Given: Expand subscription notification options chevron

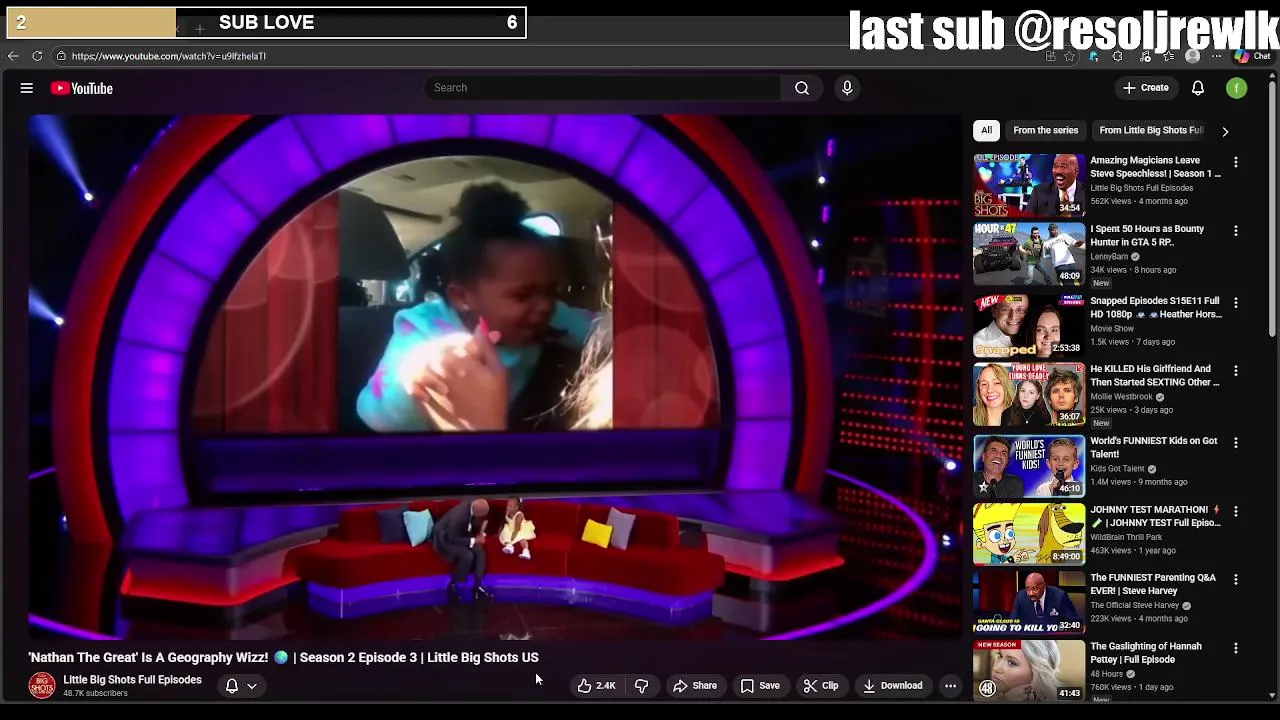Looking at the screenshot, I should click(x=252, y=686).
